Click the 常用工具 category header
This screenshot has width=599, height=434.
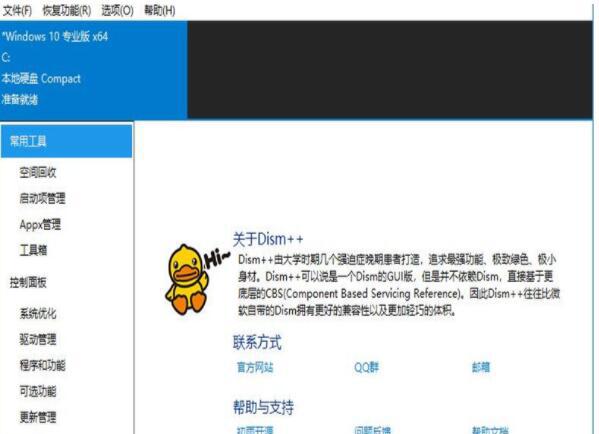coord(66,141)
